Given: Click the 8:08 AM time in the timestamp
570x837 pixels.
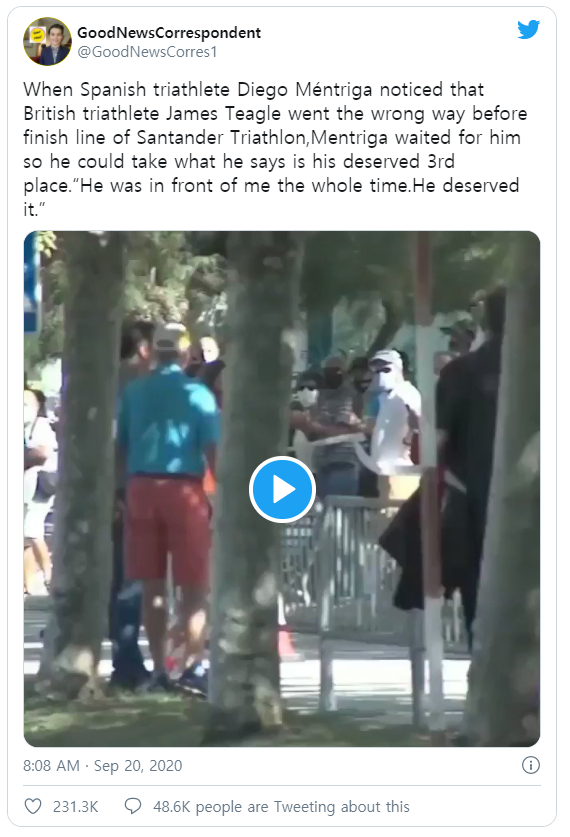Looking at the screenshot, I should pyautogui.click(x=51, y=765).
